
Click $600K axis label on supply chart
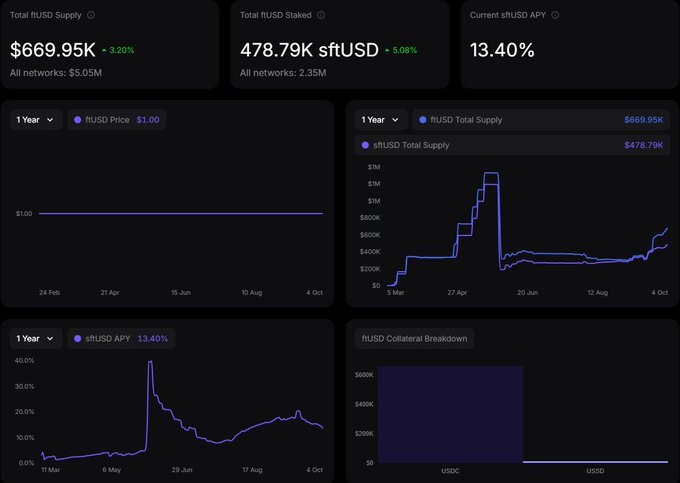coord(370,235)
